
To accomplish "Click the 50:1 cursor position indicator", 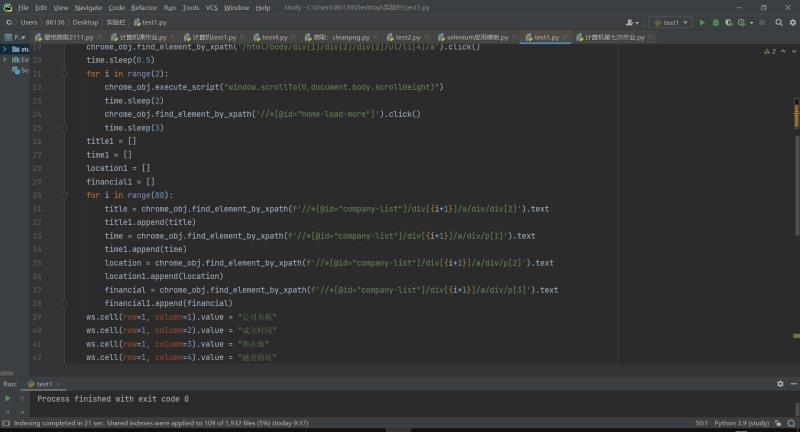I will (701, 423).
